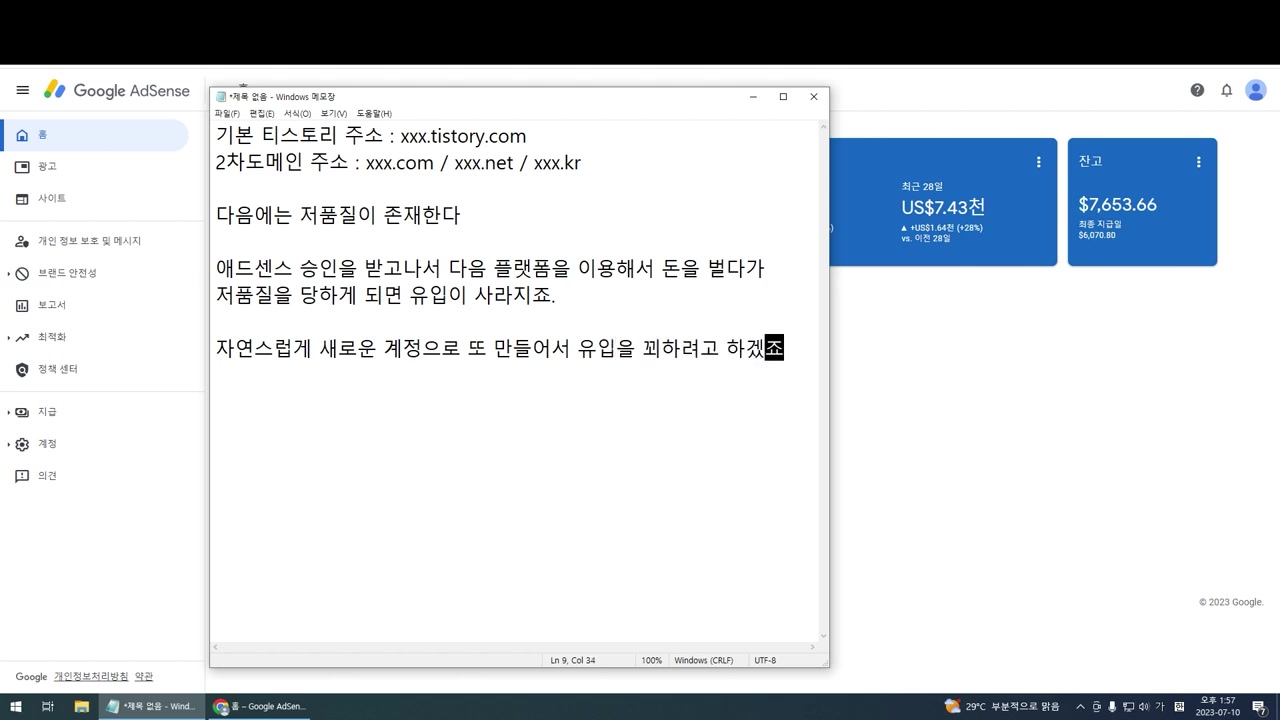Open Notepad 서식(O) menu
Viewport: 1280px width, 720px height.
297,114
